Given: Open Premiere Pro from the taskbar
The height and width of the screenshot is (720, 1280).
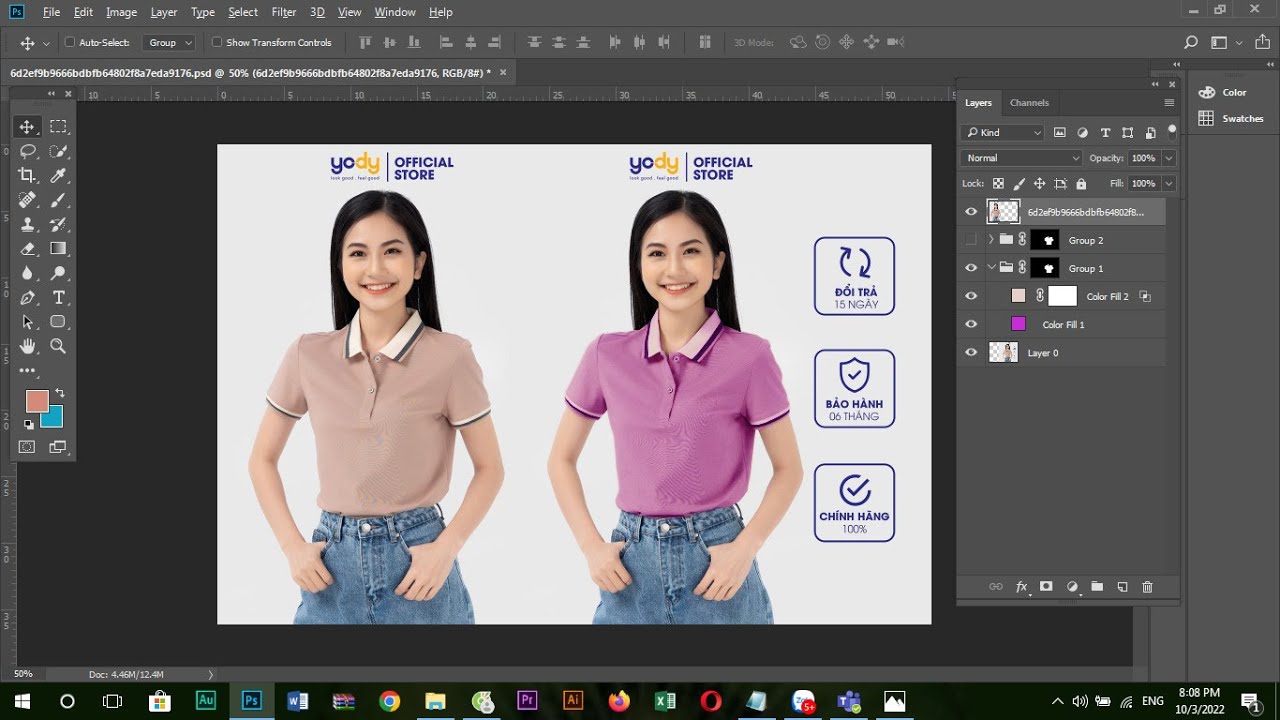Looking at the screenshot, I should click(x=527, y=701).
